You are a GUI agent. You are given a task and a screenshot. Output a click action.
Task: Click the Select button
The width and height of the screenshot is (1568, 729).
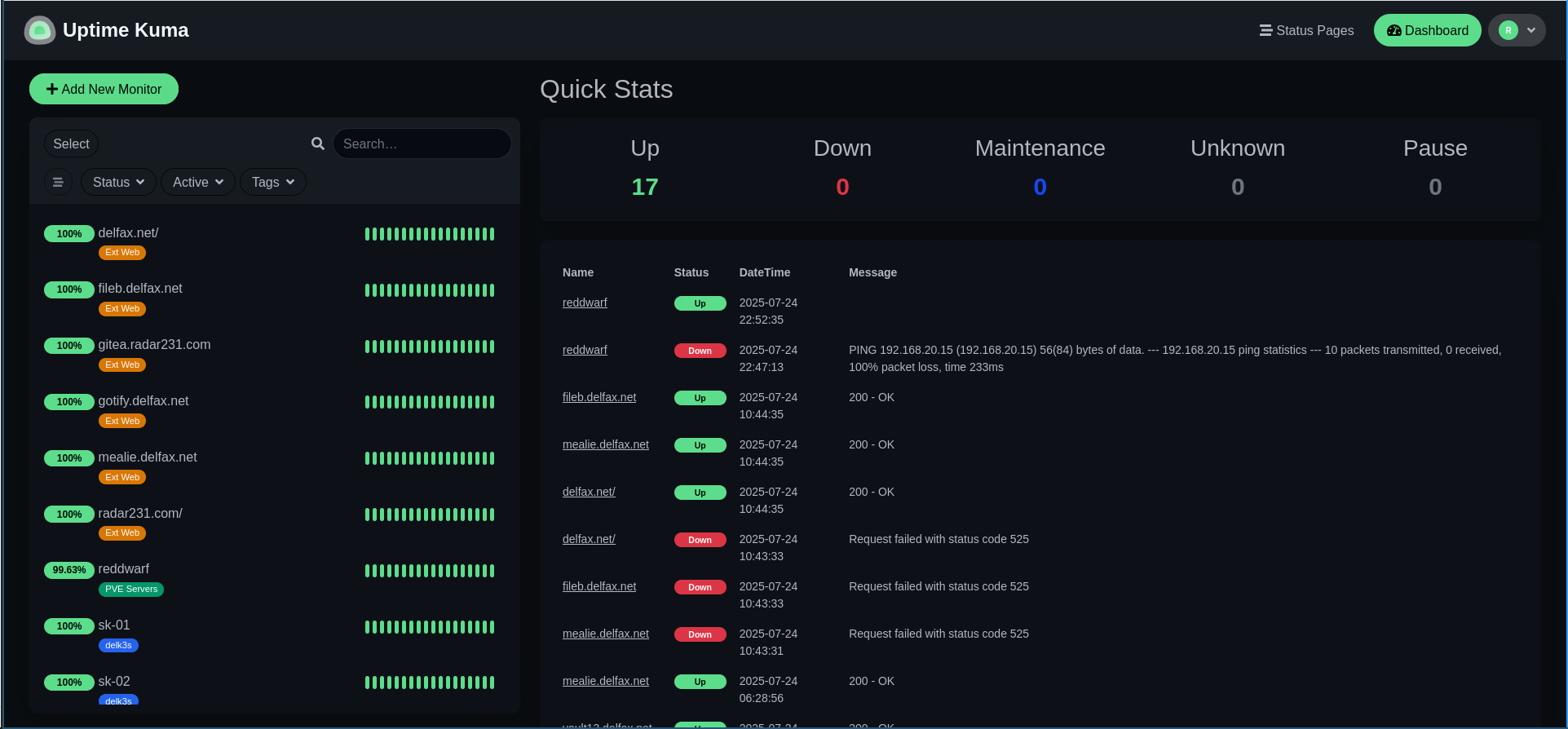point(71,144)
